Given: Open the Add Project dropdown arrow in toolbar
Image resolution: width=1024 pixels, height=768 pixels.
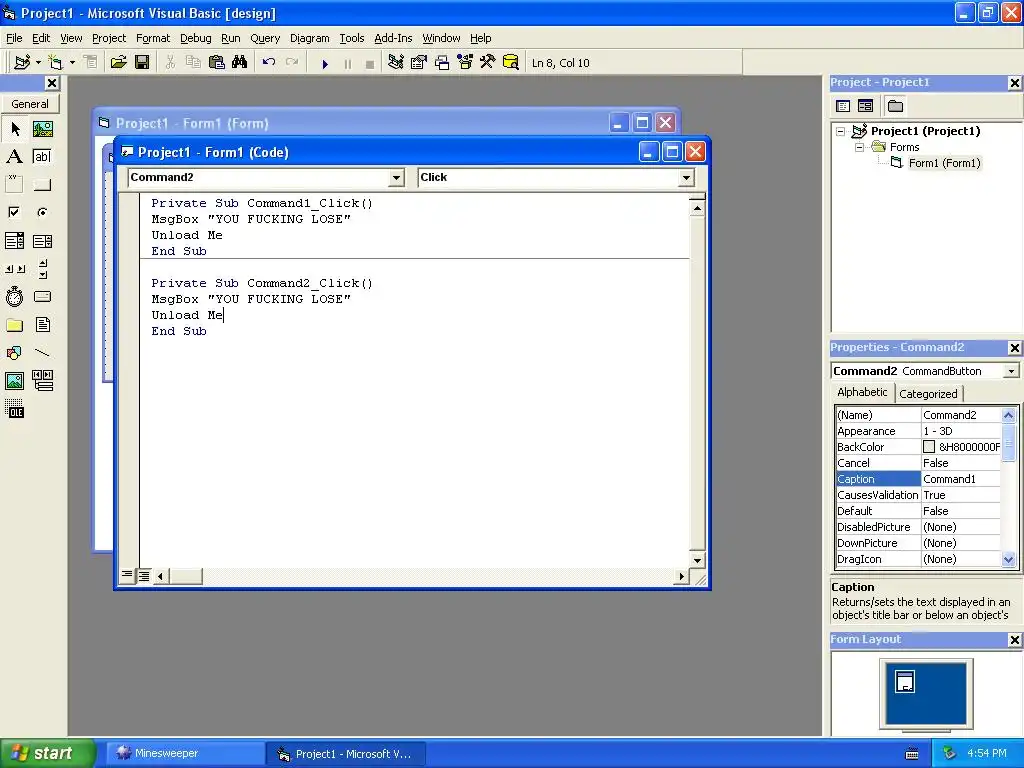Looking at the screenshot, I should click(x=38, y=63).
